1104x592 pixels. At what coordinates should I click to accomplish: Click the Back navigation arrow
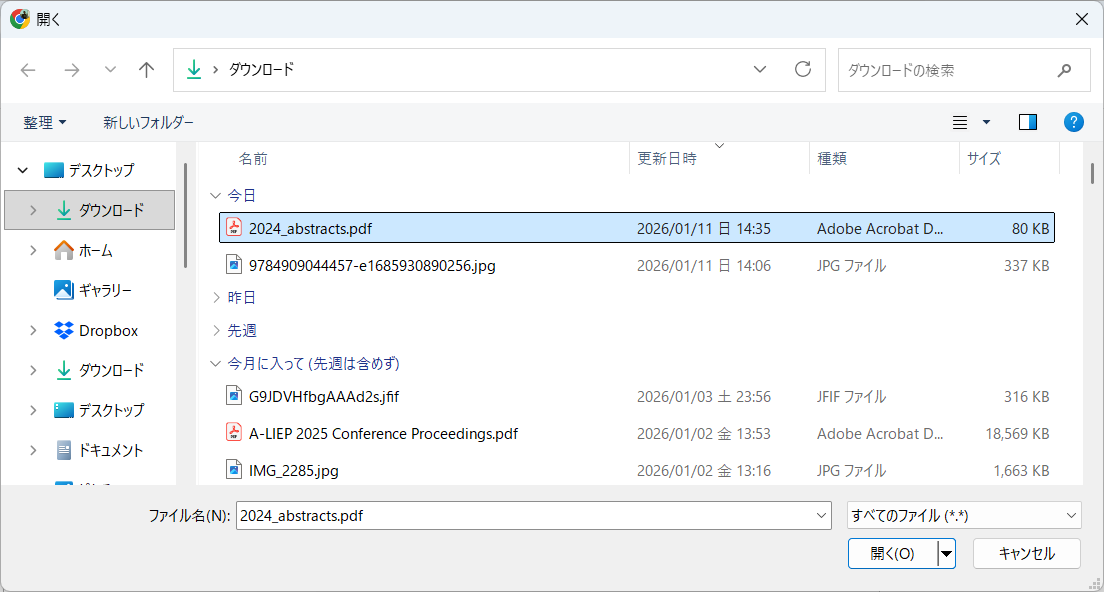[x=28, y=70]
